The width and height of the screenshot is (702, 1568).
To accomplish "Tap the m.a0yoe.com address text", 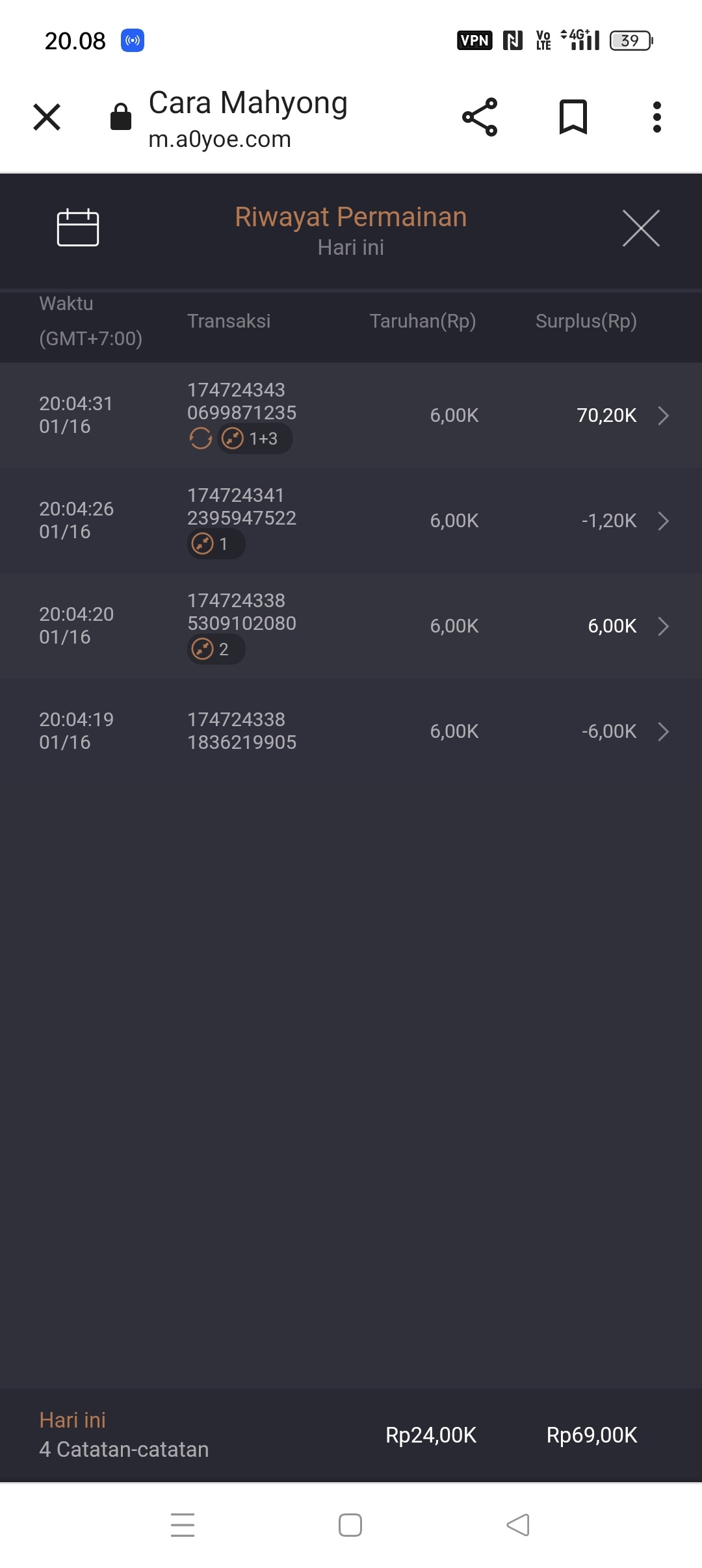I will pos(220,140).
